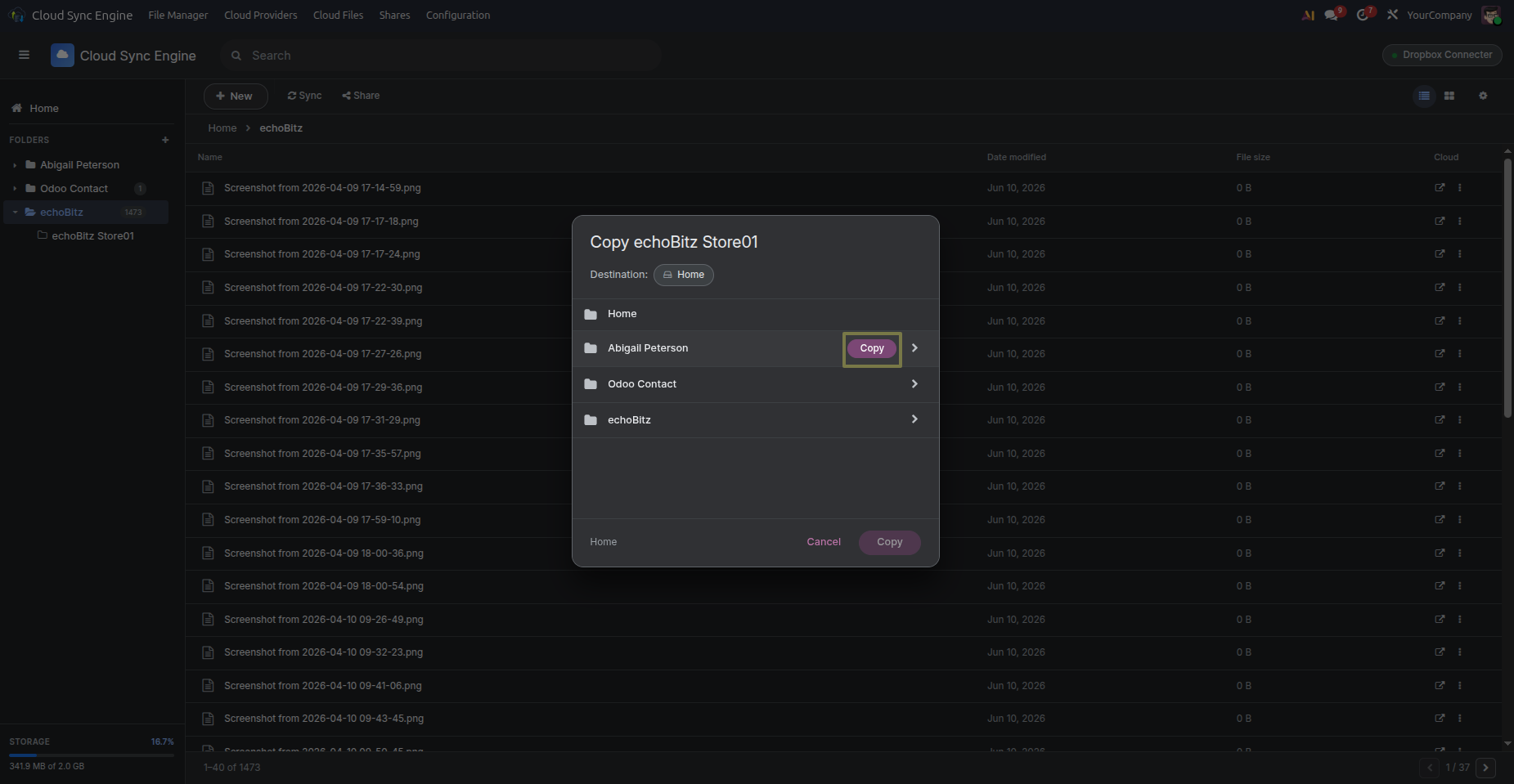Open cloud link for Screenshot 17-14-59.png

pos(1440,187)
